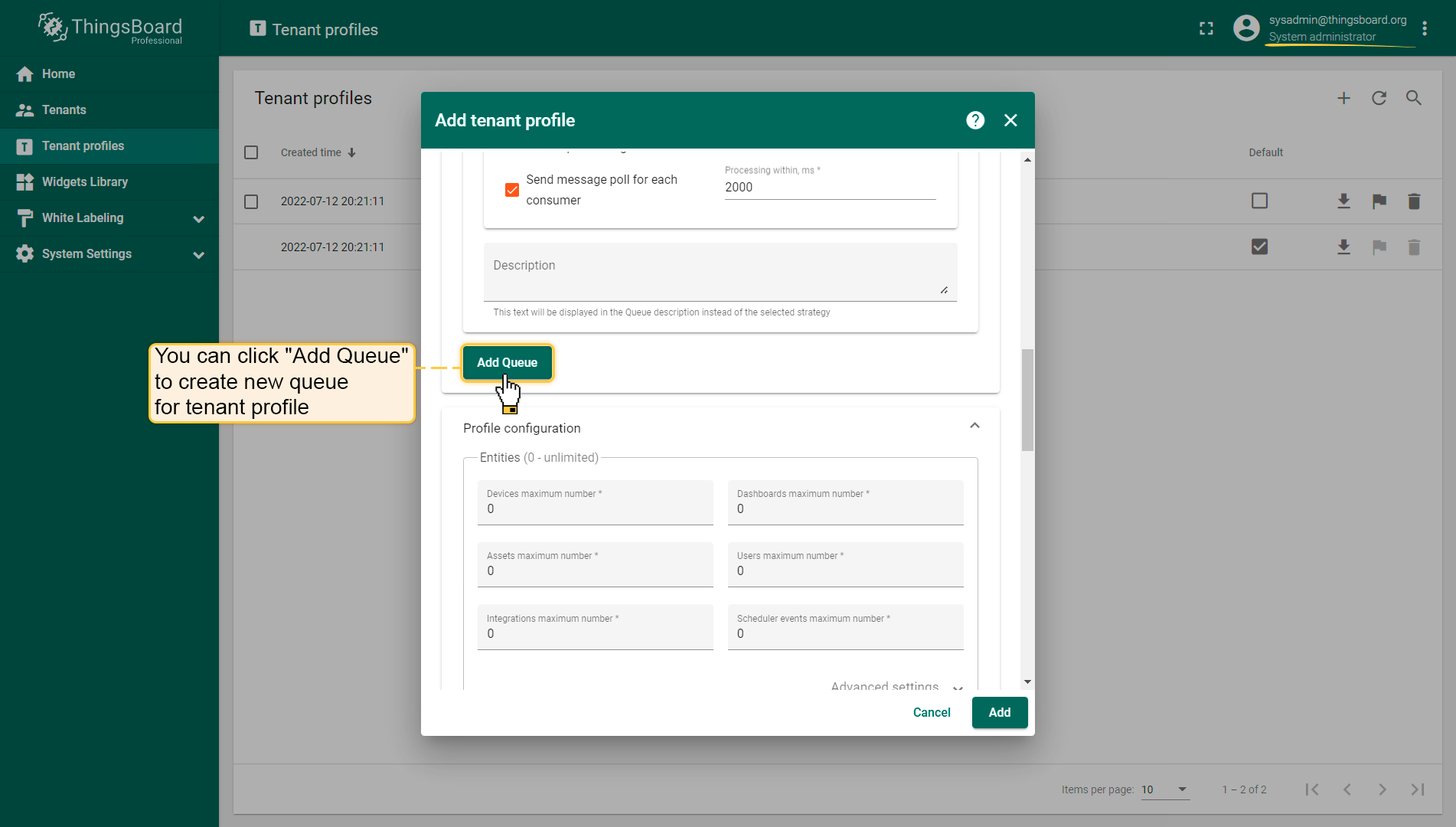Make first tenant profile default via flag
This screenshot has width=1456, height=827.
(1379, 201)
